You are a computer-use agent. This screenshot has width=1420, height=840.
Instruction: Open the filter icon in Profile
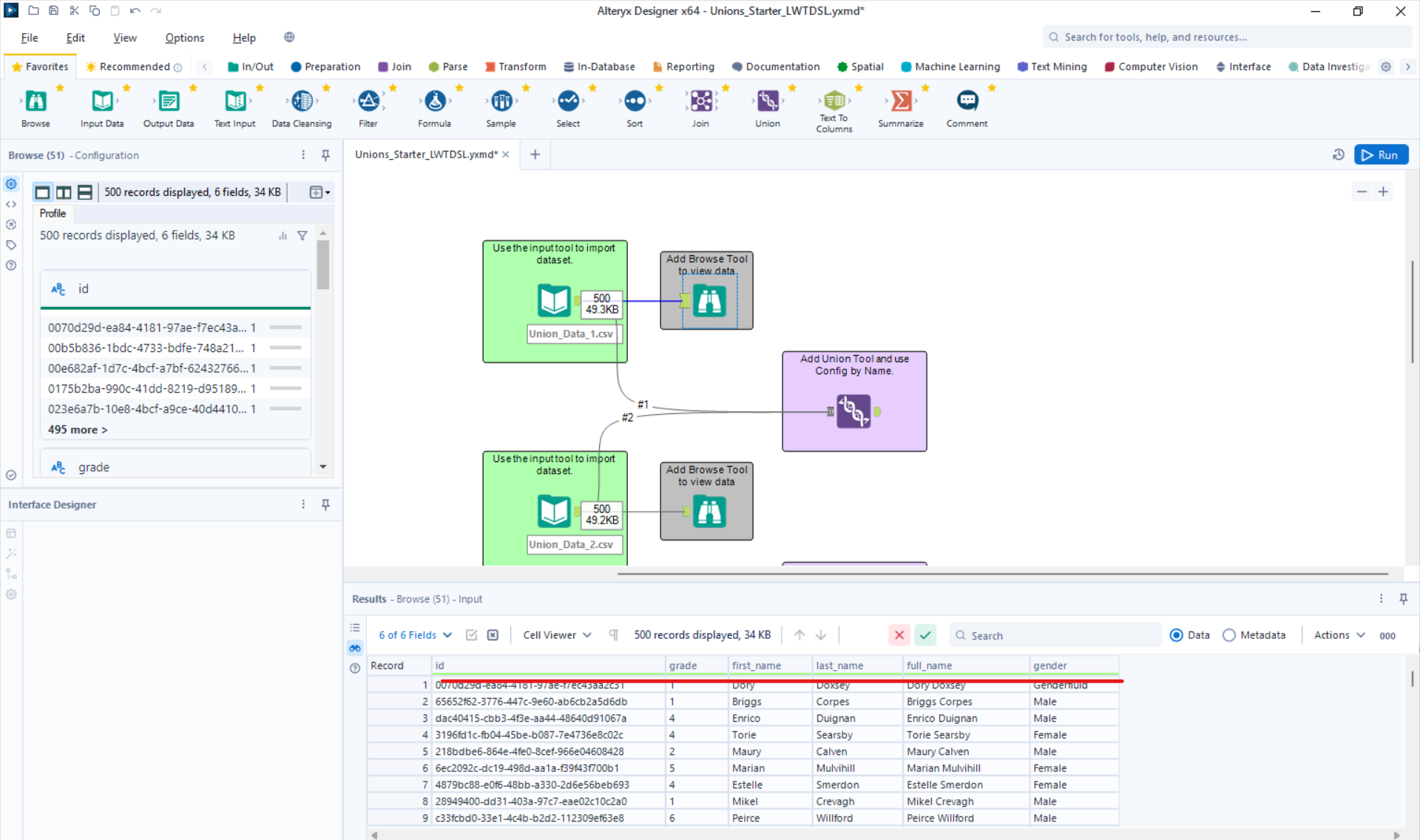tap(302, 236)
